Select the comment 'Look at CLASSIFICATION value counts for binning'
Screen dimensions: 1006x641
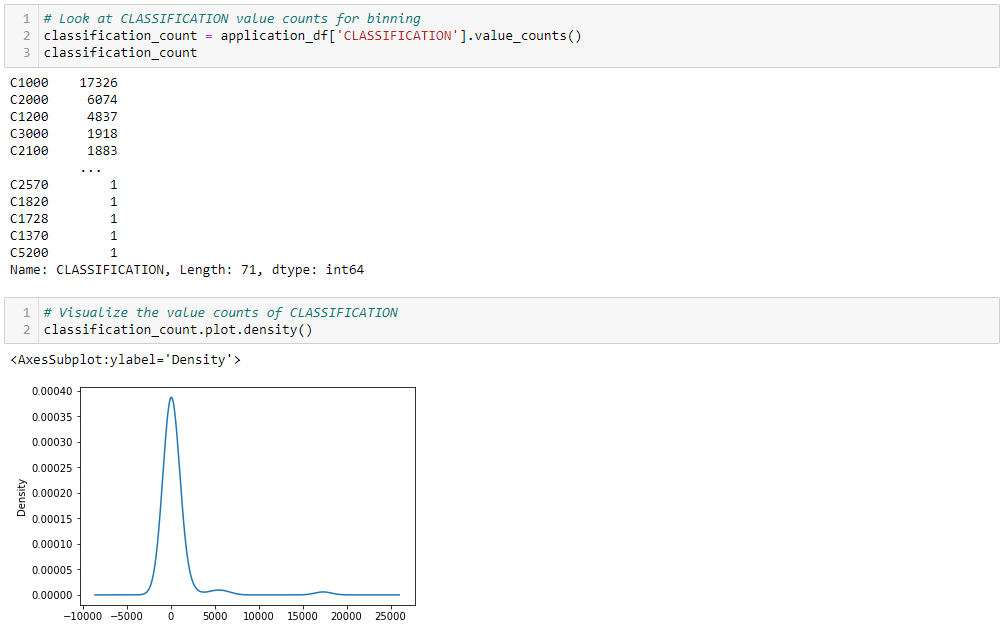tap(232, 19)
